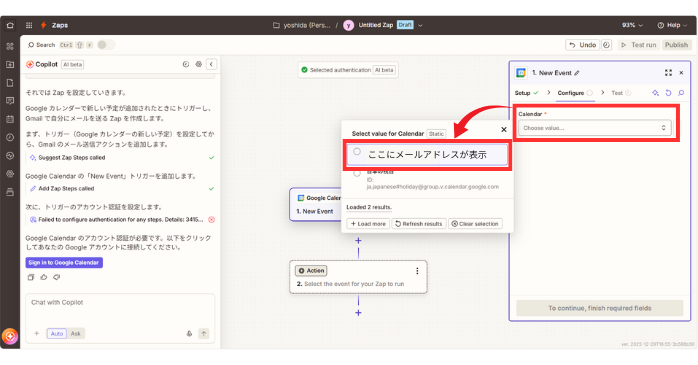Click the Undo button
Screen dimensions: 698x365
tap(583, 45)
